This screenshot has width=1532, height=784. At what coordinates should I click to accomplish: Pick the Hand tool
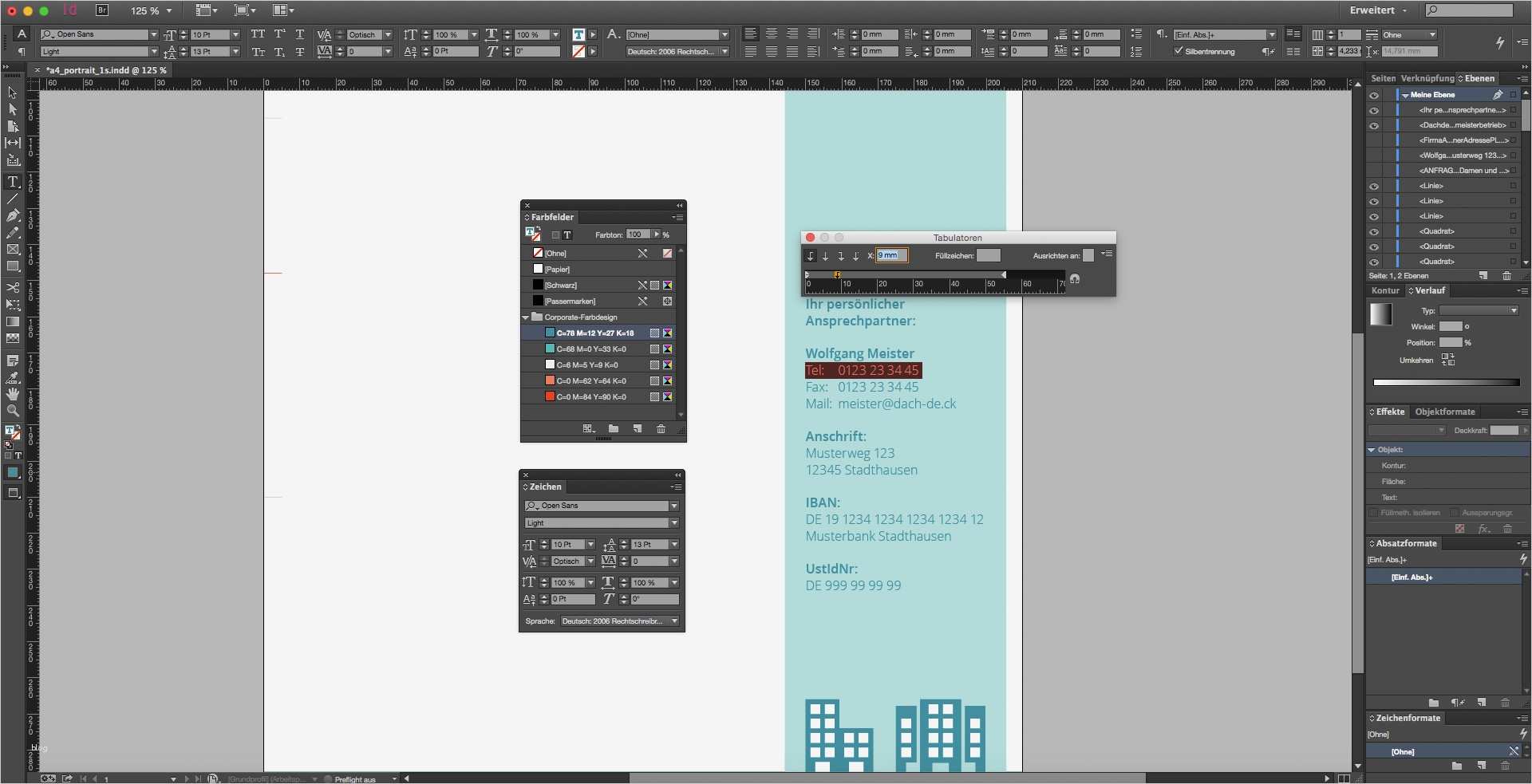[x=13, y=394]
